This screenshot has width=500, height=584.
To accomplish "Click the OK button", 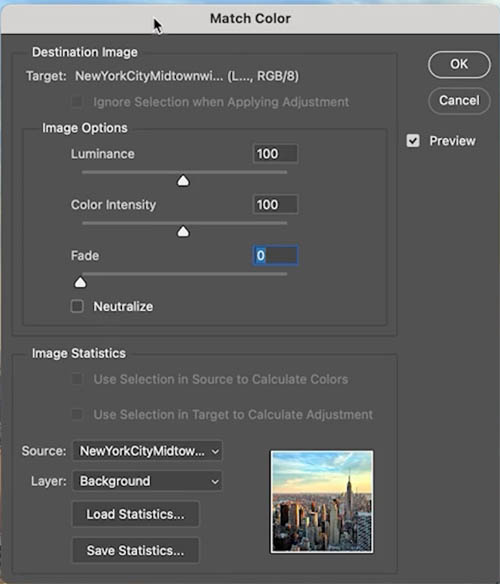I will point(459,64).
